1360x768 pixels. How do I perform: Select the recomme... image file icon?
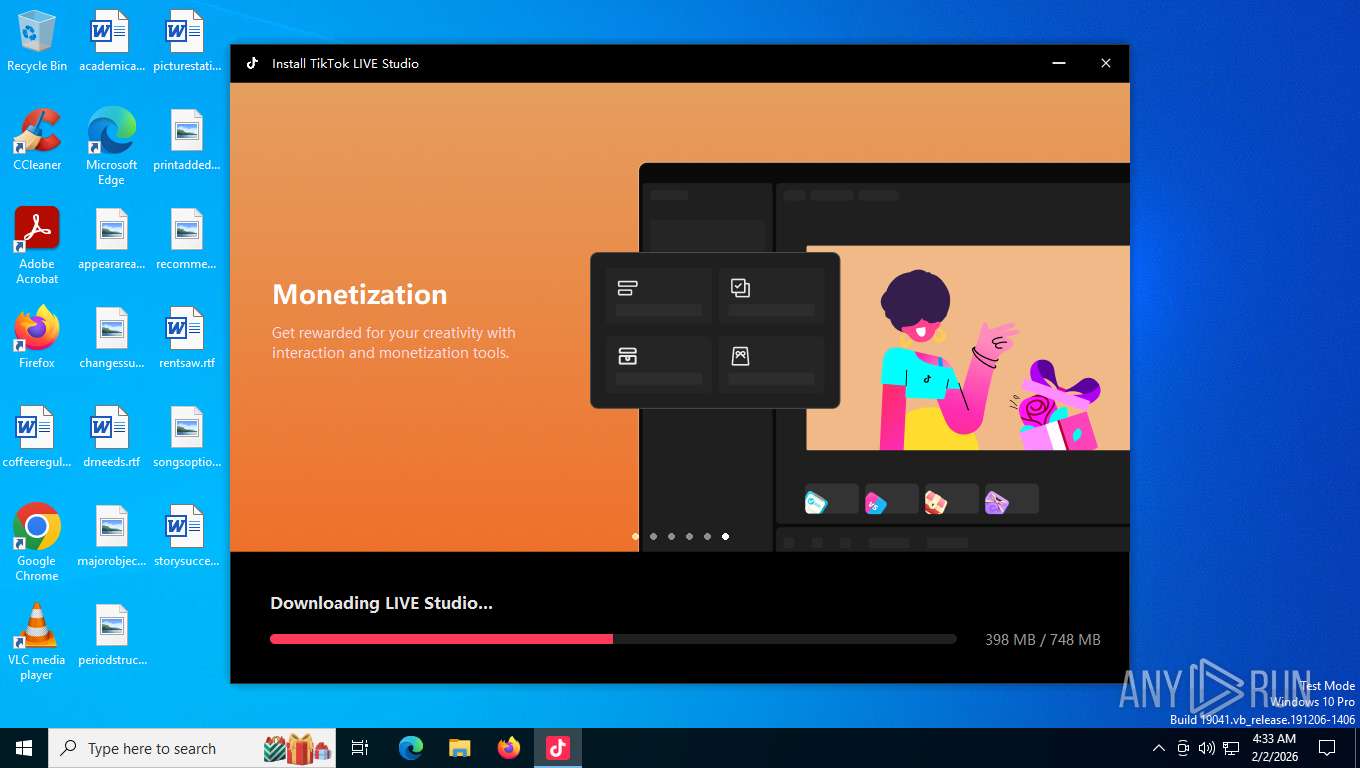tap(186, 239)
